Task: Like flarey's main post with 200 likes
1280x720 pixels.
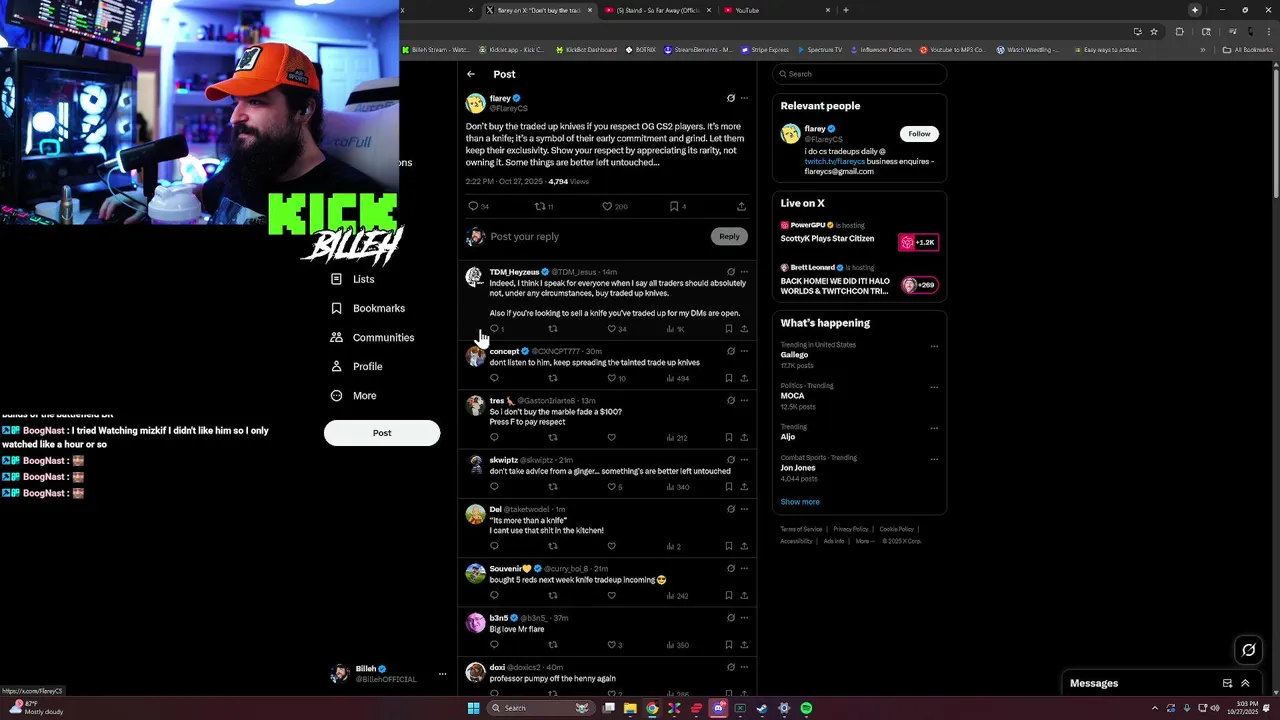Action: point(607,206)
